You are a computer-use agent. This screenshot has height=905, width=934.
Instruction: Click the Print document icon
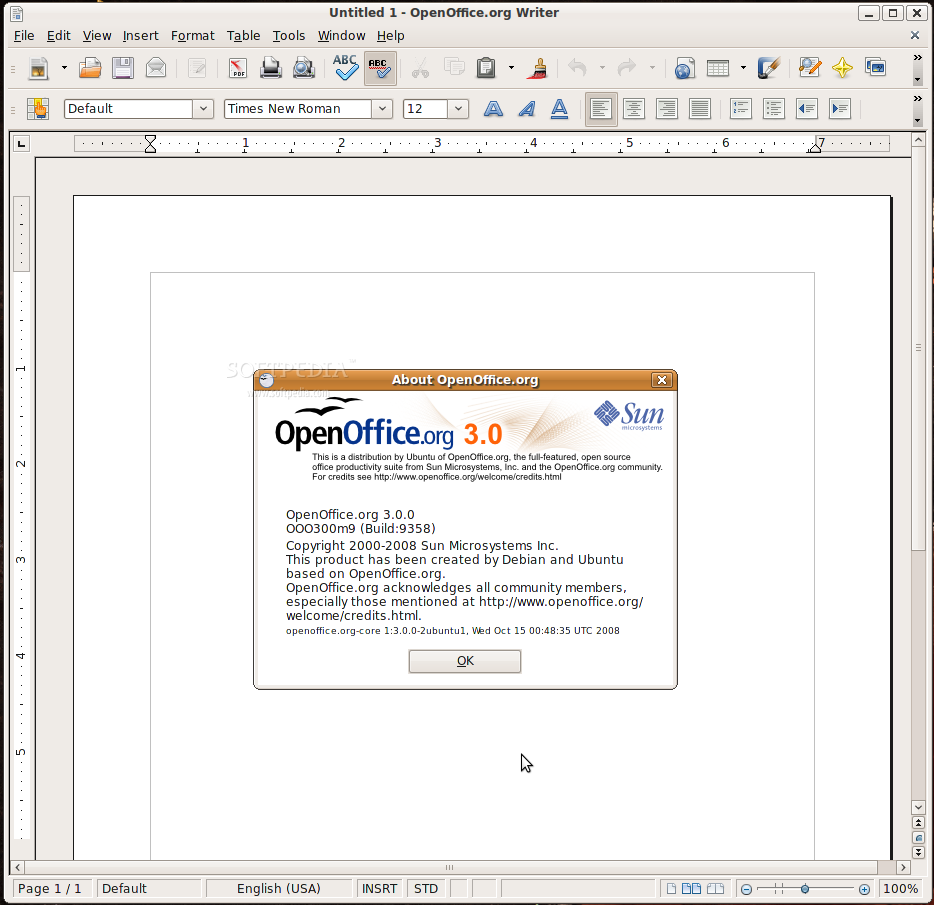click(271, 68)
